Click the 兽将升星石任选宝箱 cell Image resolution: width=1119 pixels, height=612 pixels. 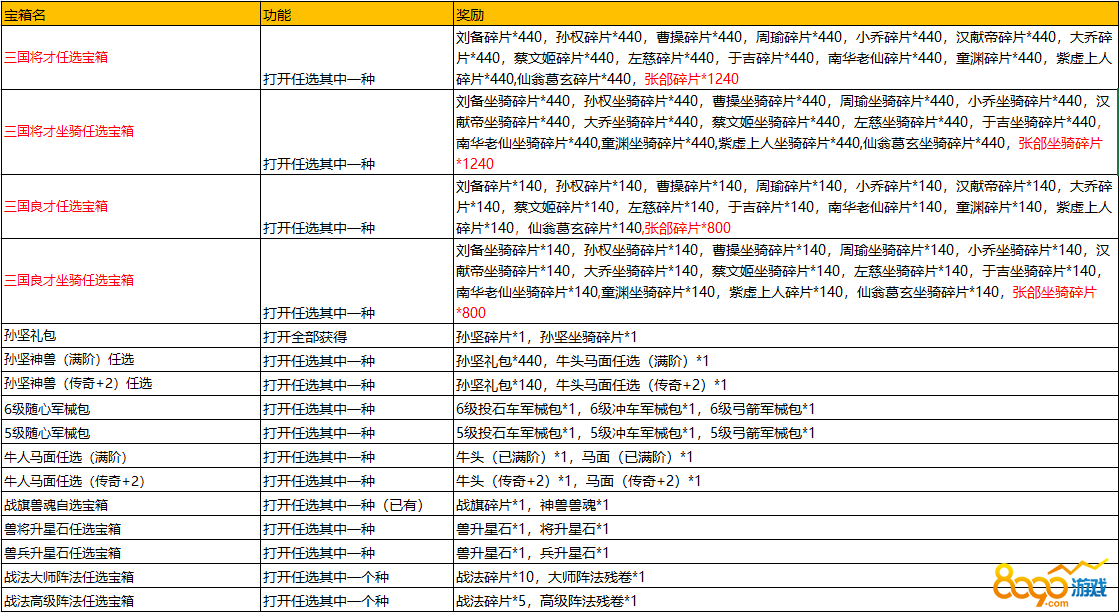coord(63,529)
